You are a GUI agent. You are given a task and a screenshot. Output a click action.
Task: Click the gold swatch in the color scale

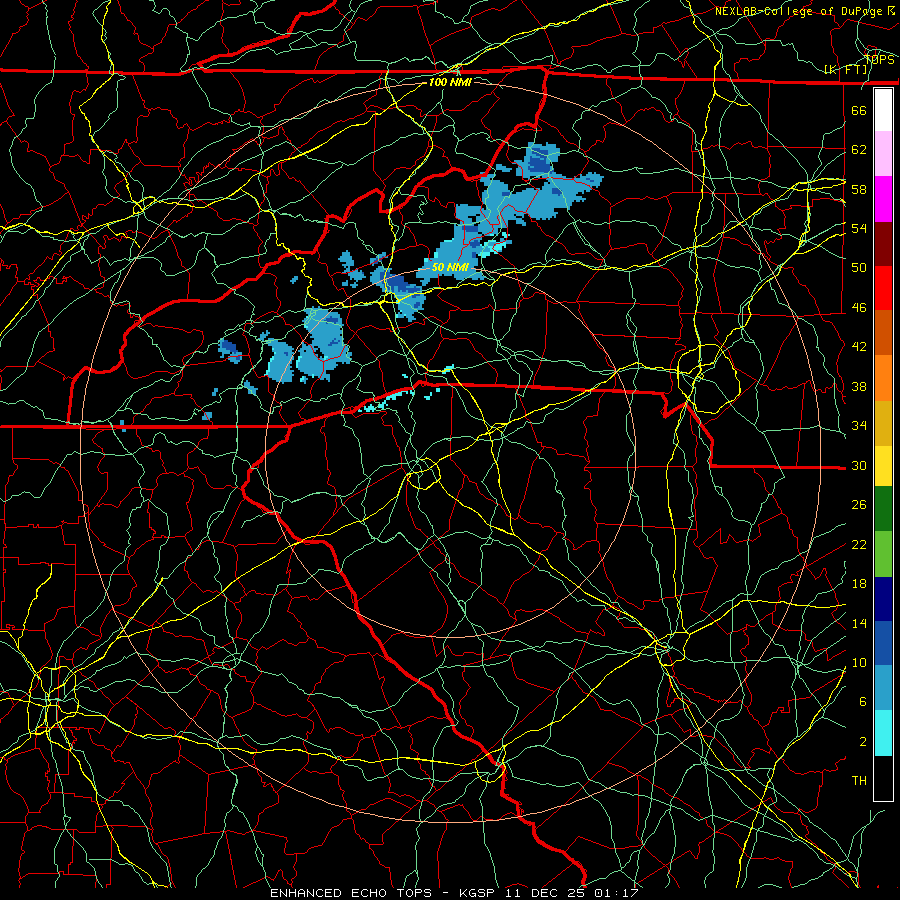pyautogui.click(x=883, y=423)
